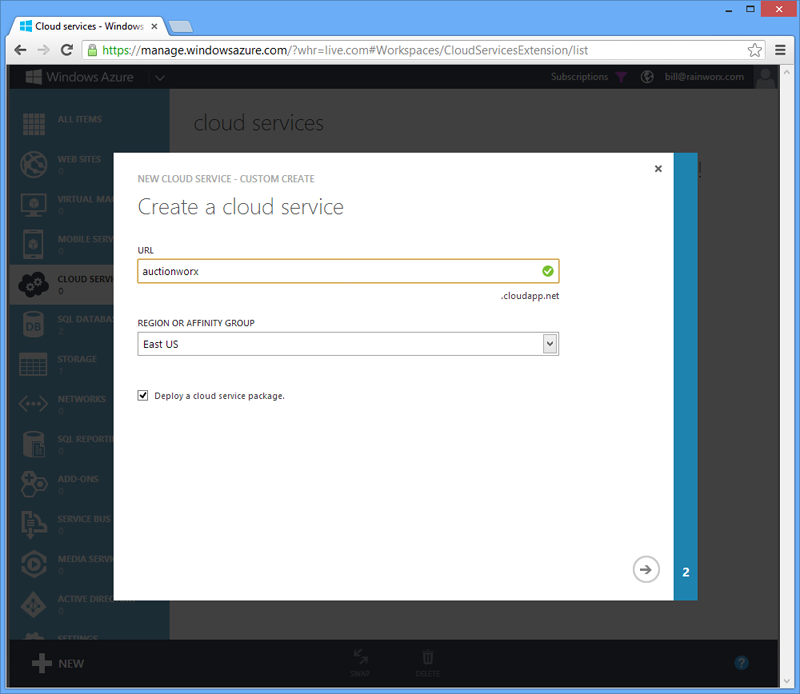Click the browser forward arrow
The height and width of the screenshot is (694, 800).
point(43,50)
